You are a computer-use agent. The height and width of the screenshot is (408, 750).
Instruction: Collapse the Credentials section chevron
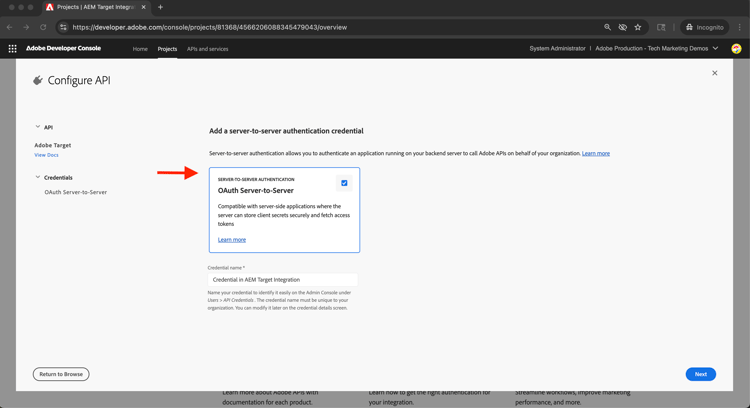[x=38, y=177]
